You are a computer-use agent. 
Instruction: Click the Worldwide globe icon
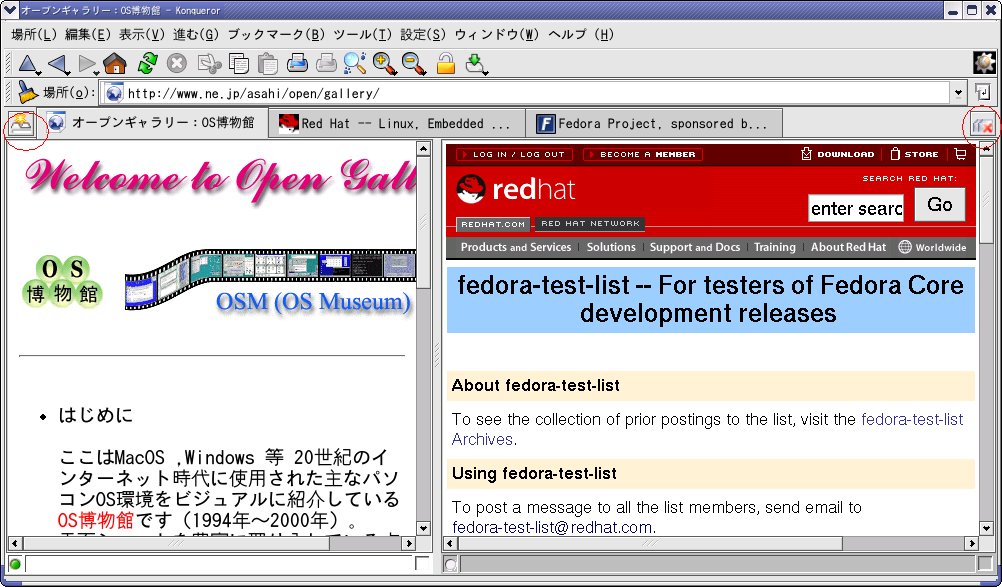click(905, 247)
